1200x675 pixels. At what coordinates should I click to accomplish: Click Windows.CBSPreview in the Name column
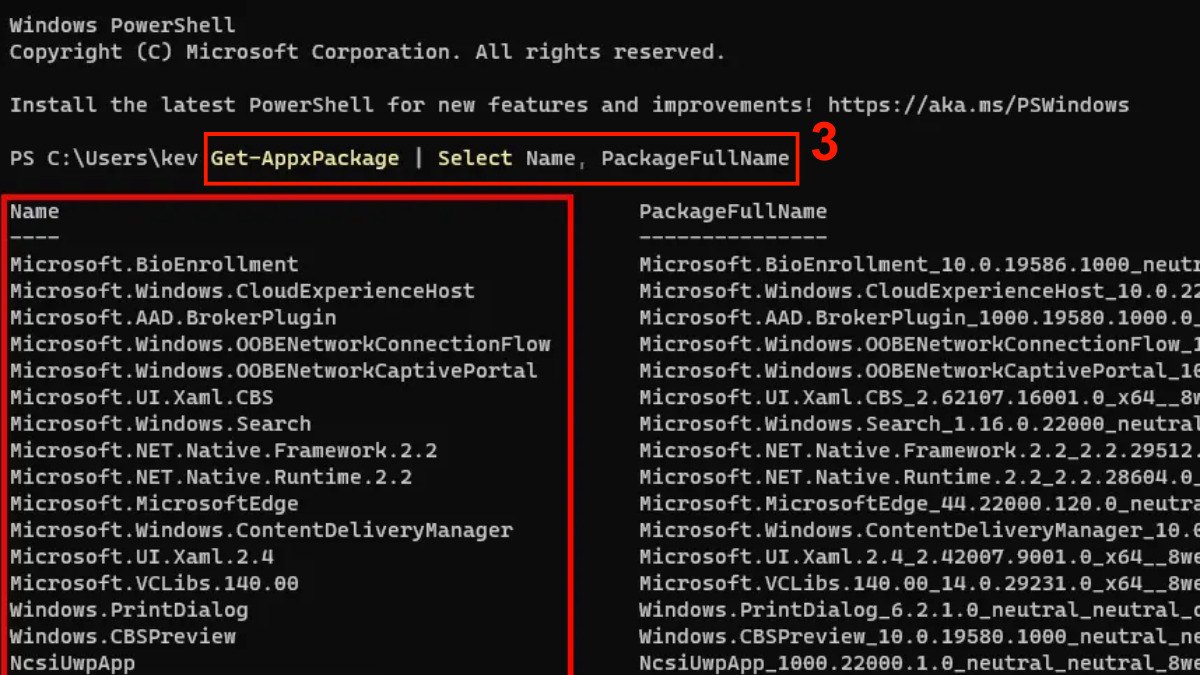pyautogui.click(x=123, y=636)
